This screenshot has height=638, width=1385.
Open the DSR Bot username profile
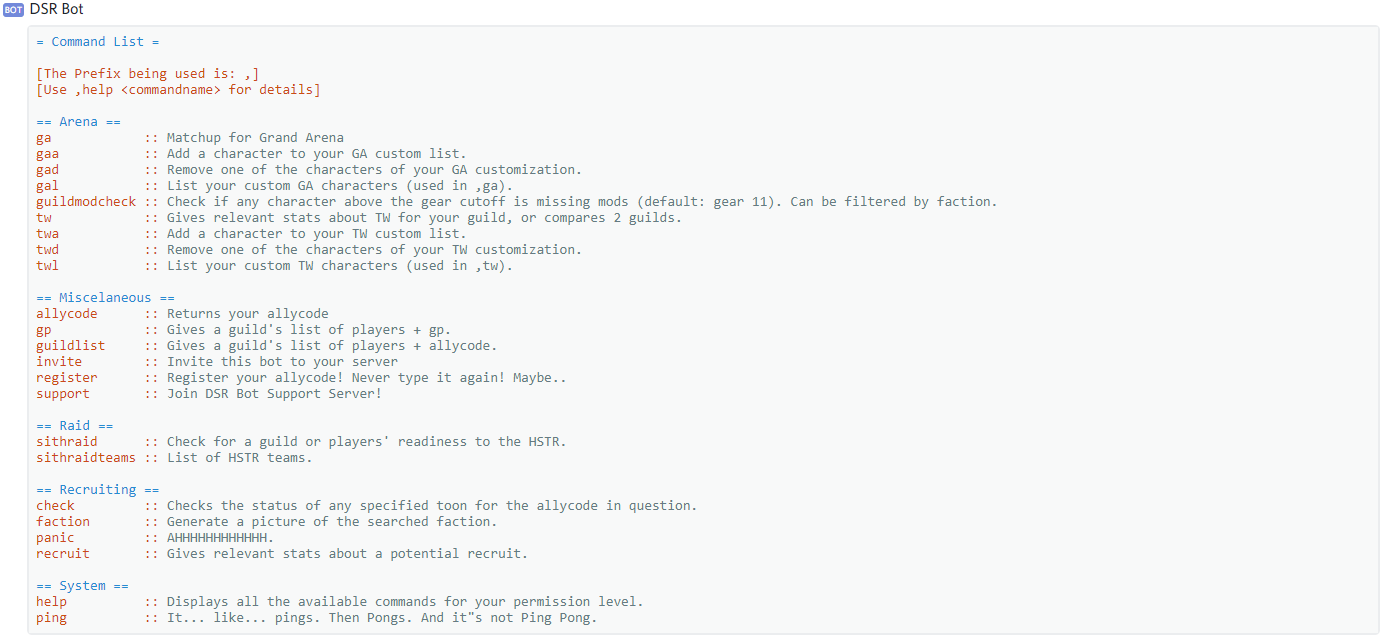point(57,9)
